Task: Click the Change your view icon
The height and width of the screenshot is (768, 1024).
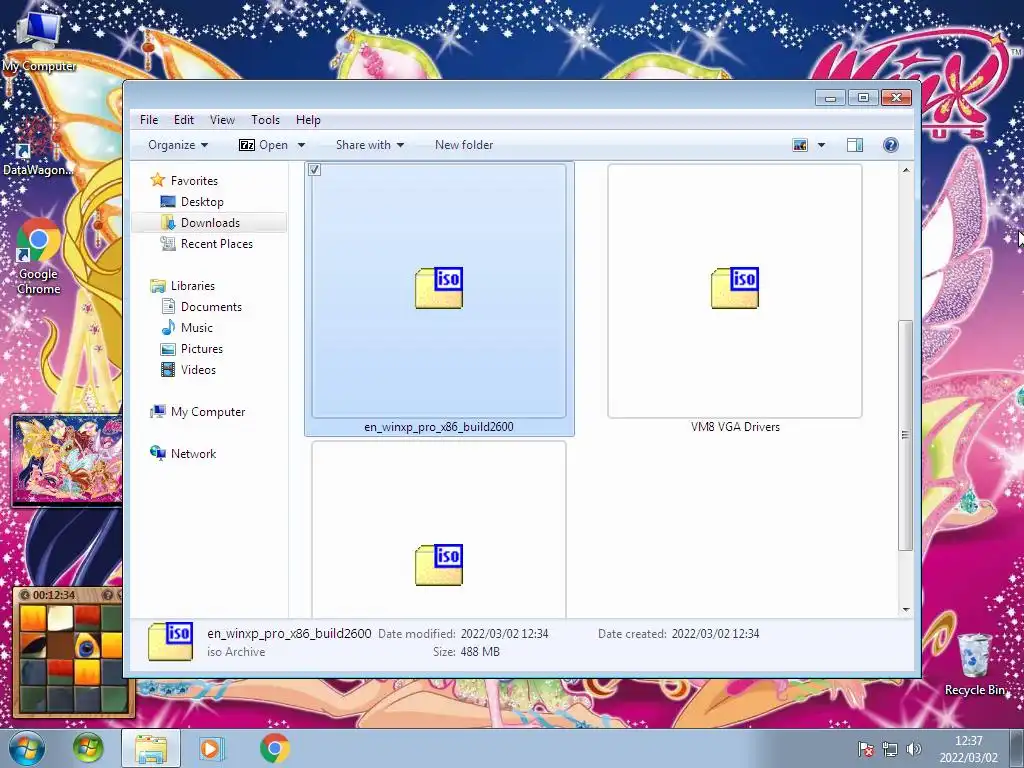Action: (x=800, y=145)
